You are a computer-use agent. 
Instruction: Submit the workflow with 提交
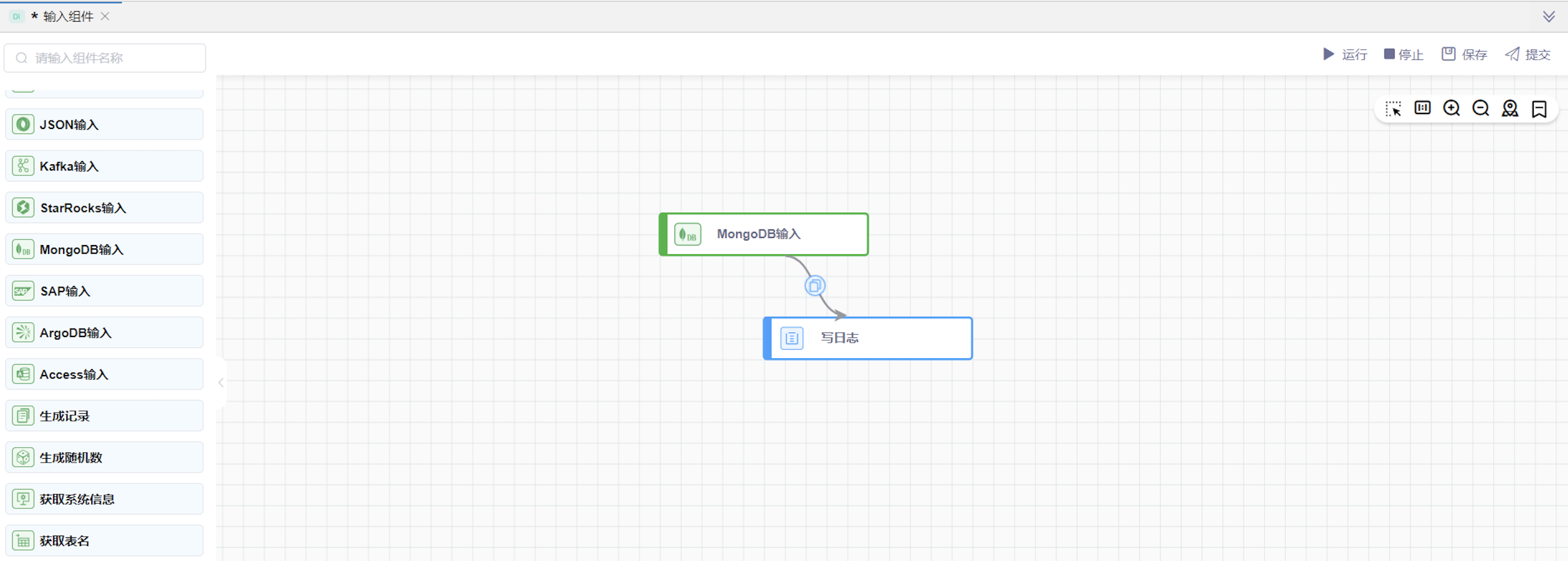point(1527,55)
